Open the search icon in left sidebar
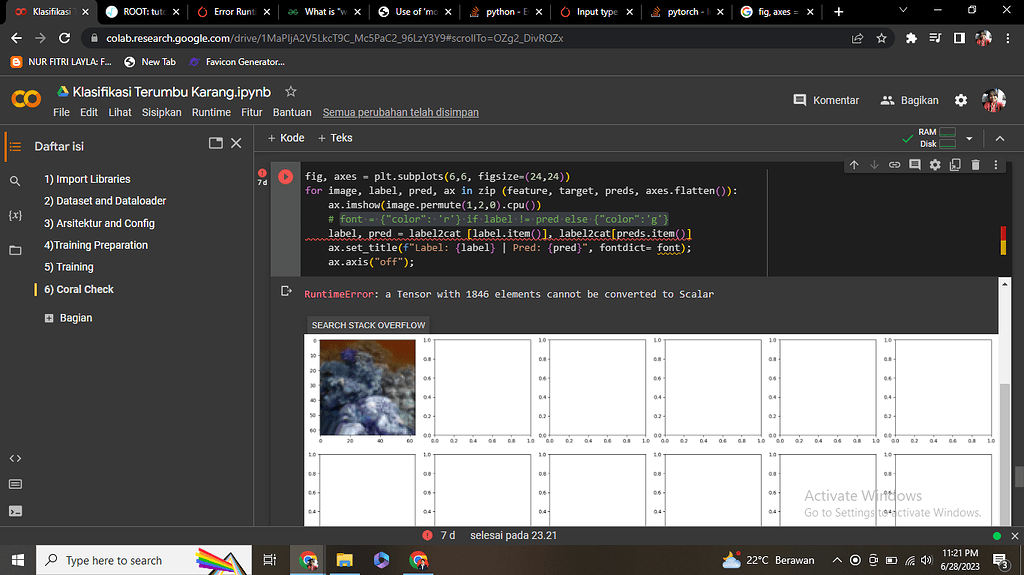 (15, 181)
